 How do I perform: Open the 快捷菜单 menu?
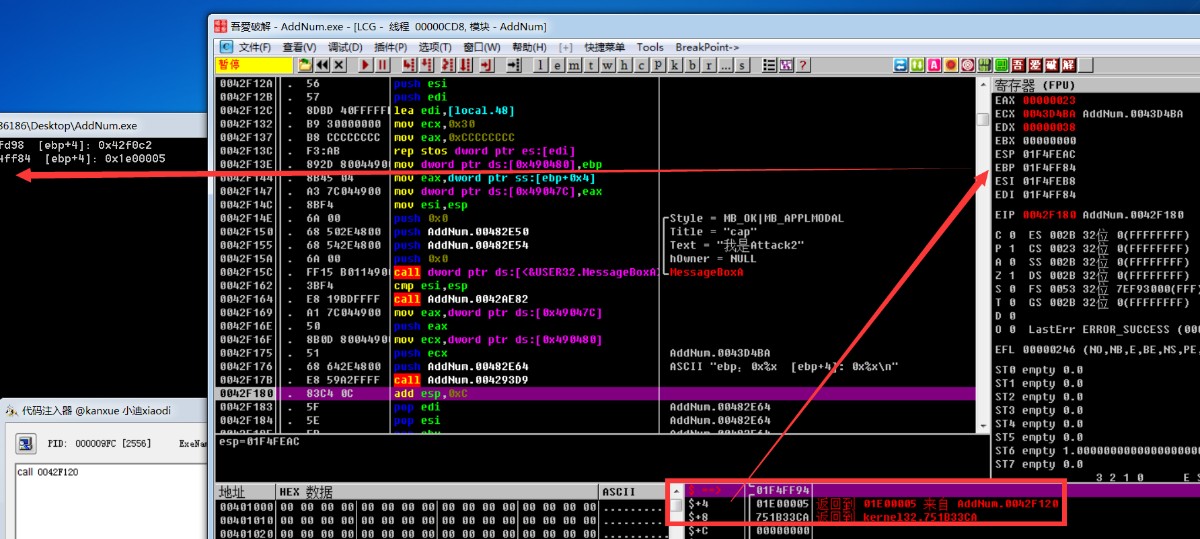tap(605, 47)
